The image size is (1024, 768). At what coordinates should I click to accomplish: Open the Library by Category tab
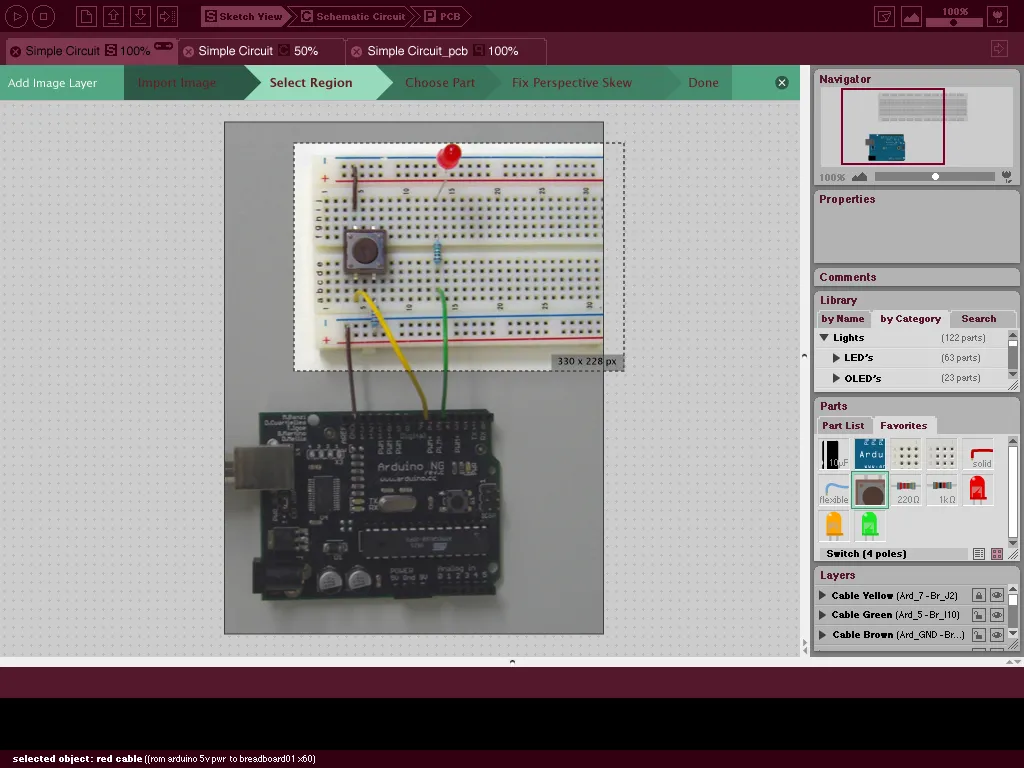910,319
